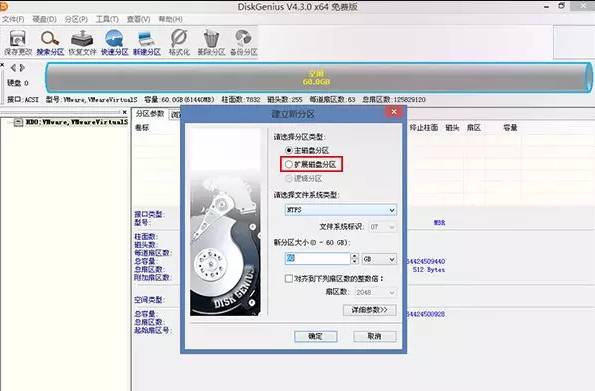Select HD0 VMware Virtual disk tree item
The height and width of the screenshot is (391, 595).
click(x=77, y=122)
